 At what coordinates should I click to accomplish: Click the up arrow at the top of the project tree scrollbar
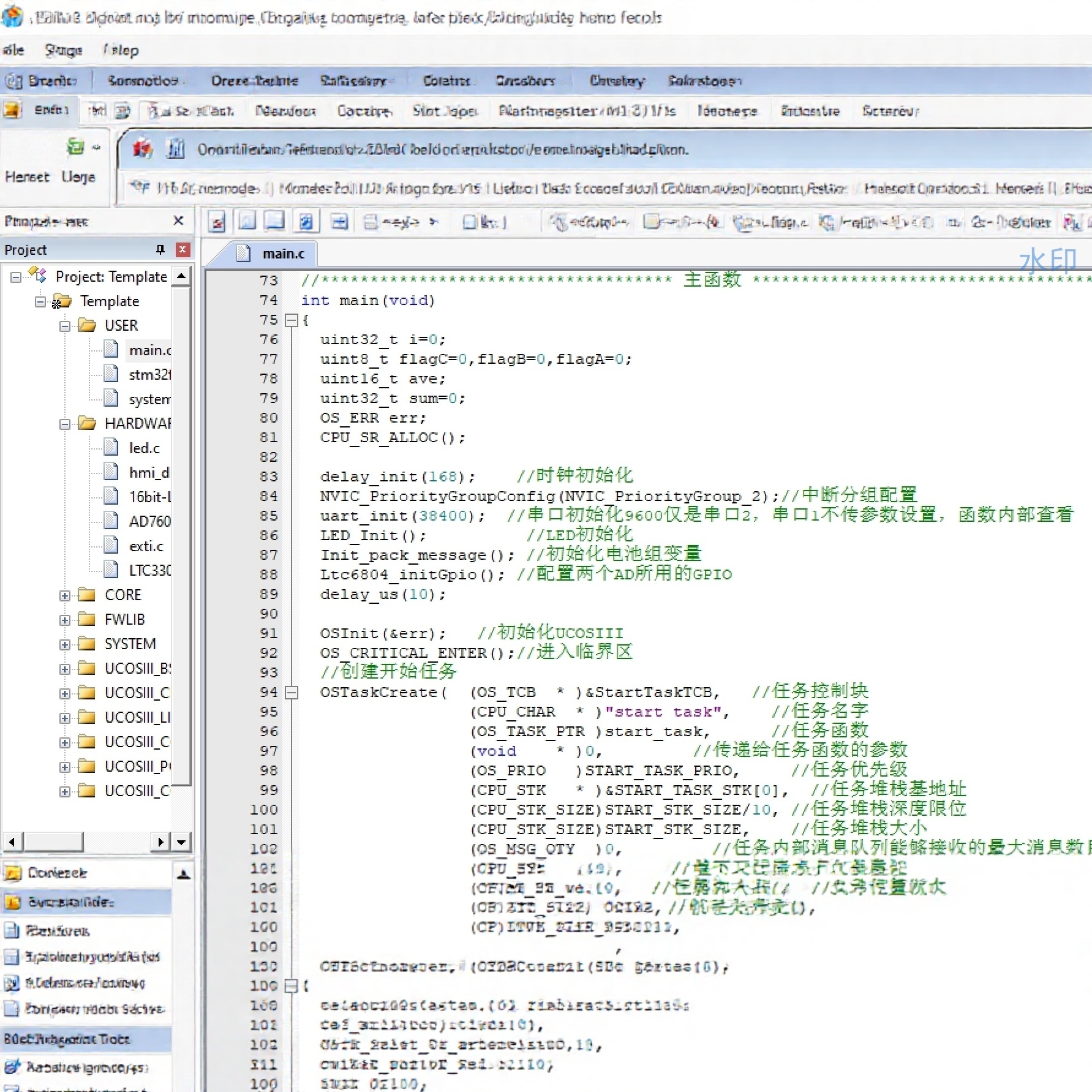tap(181, 276)
